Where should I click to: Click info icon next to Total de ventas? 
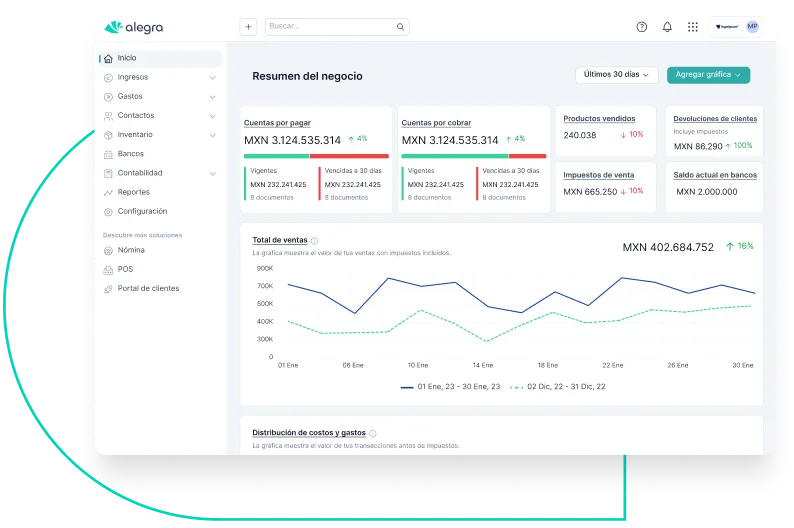click(x=315, y=241)
